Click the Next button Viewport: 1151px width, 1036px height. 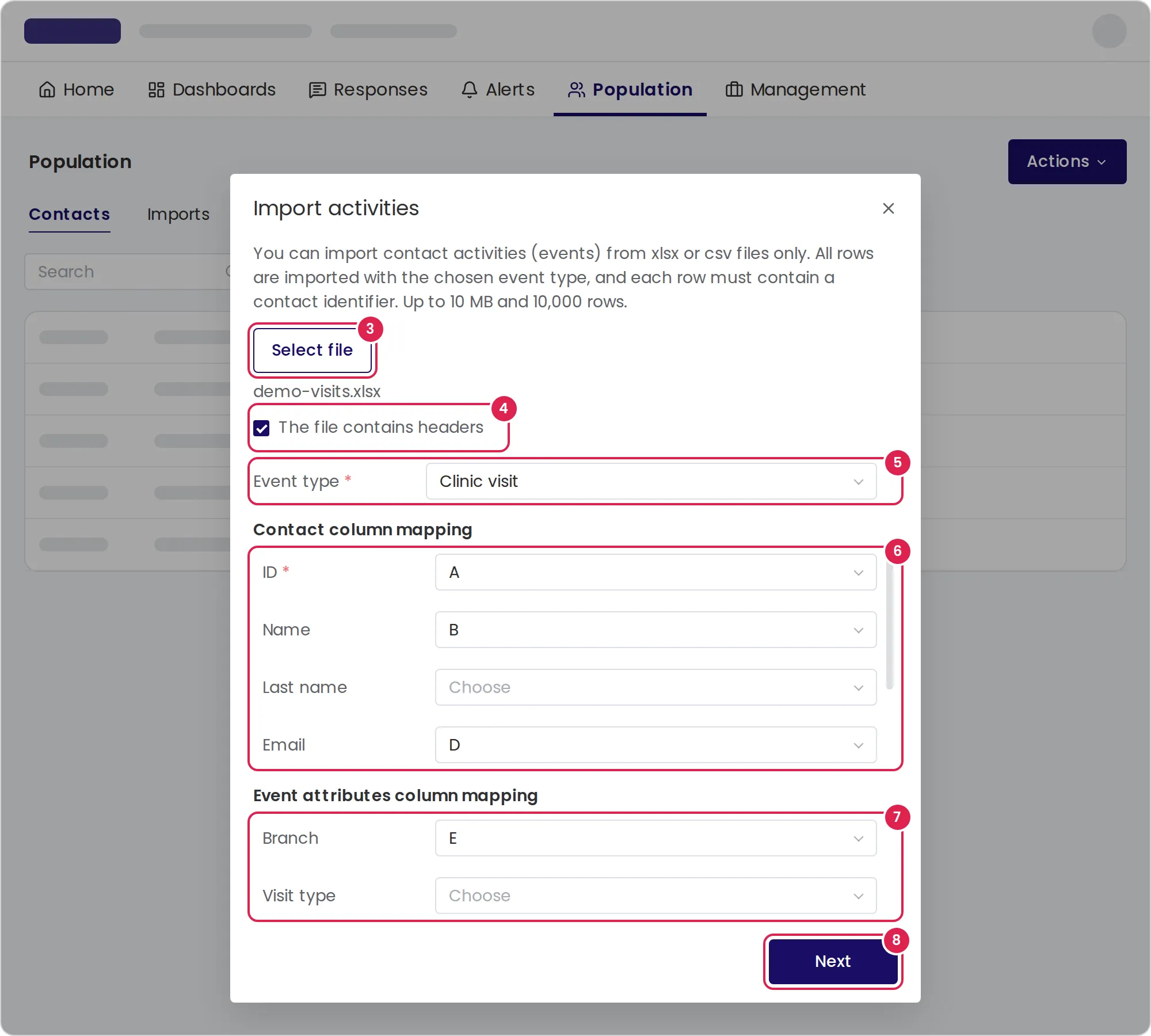coord(833,961)
